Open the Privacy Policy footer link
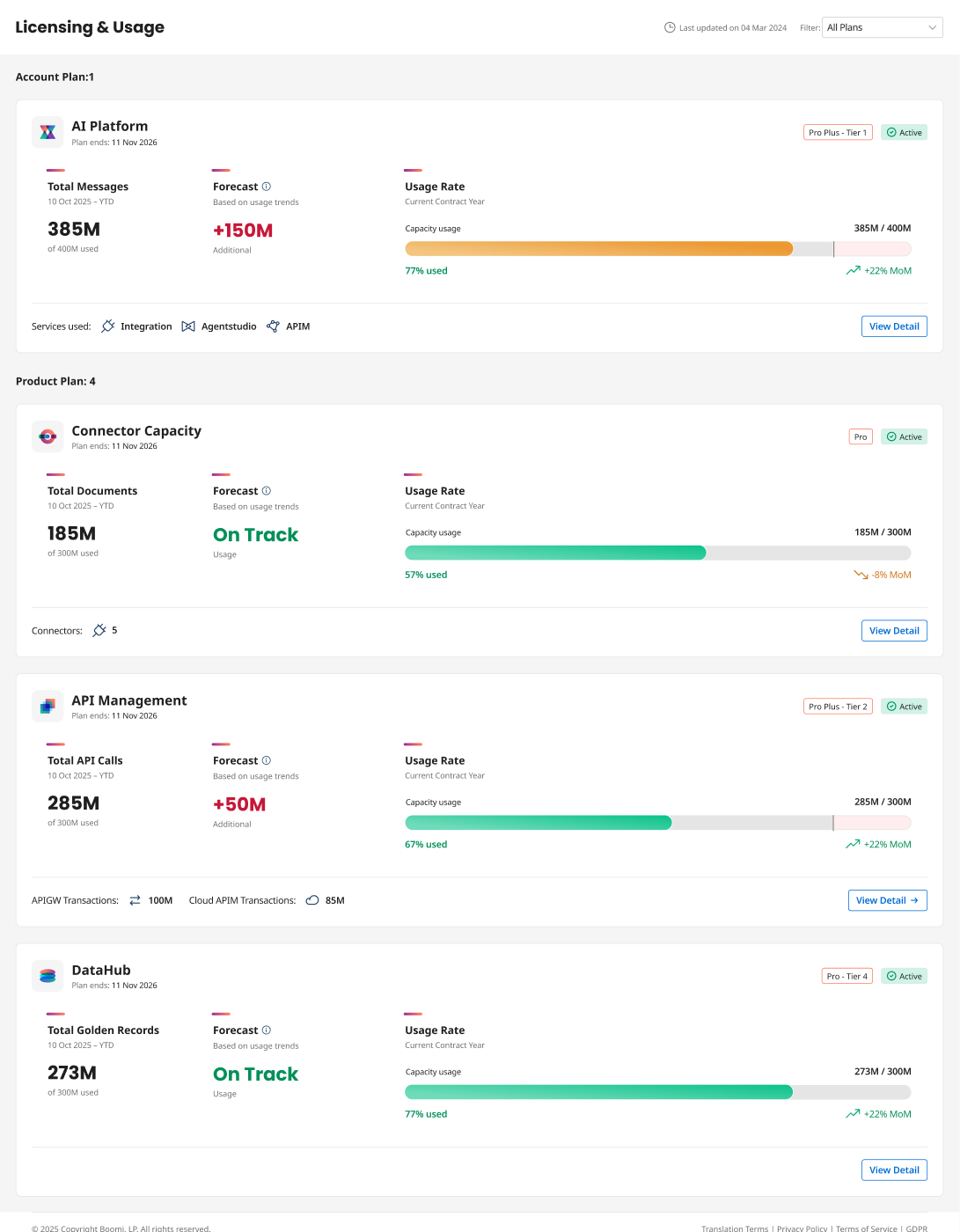The width and height of the screenshot is (960, 1232). 802,1228
